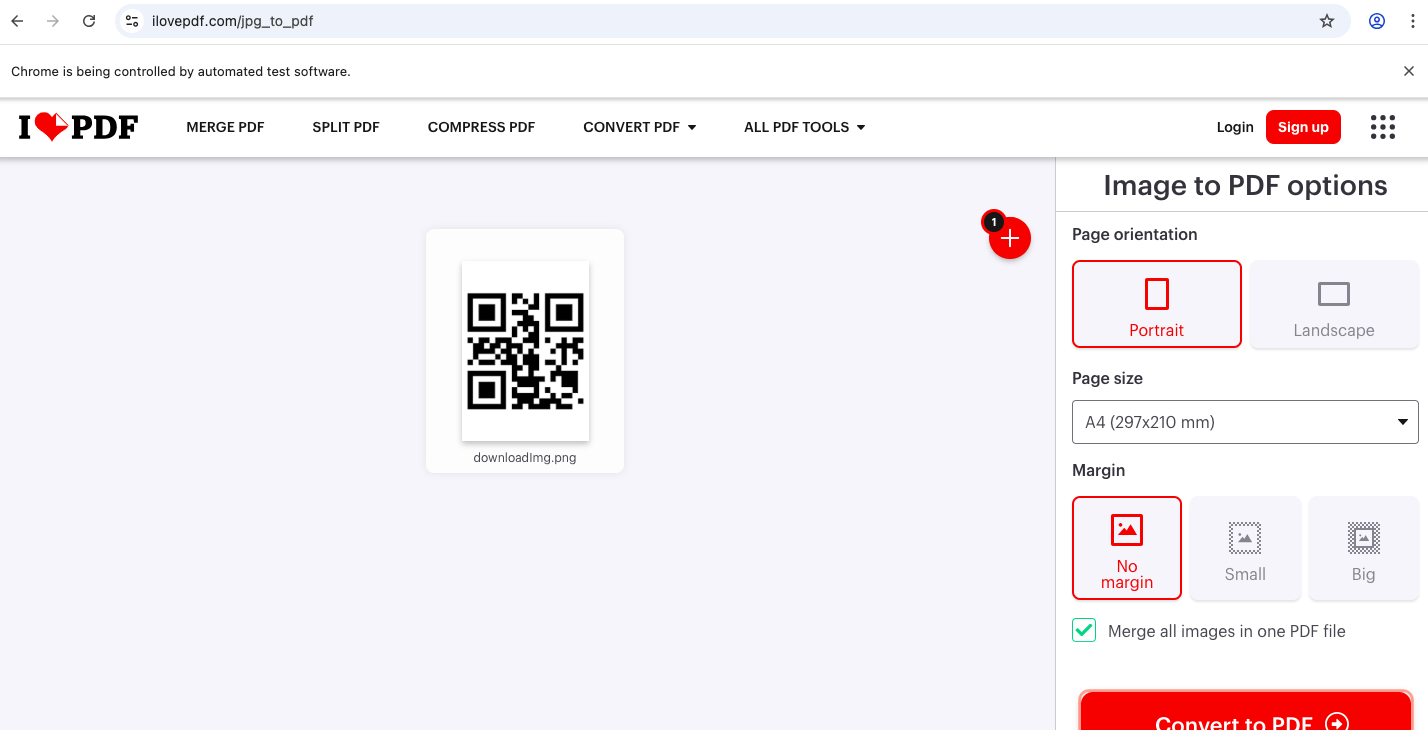Viewport: 1428px width, 730px height.
Task: Open COMPRESS PDF tool
Action: coord(481,127)
